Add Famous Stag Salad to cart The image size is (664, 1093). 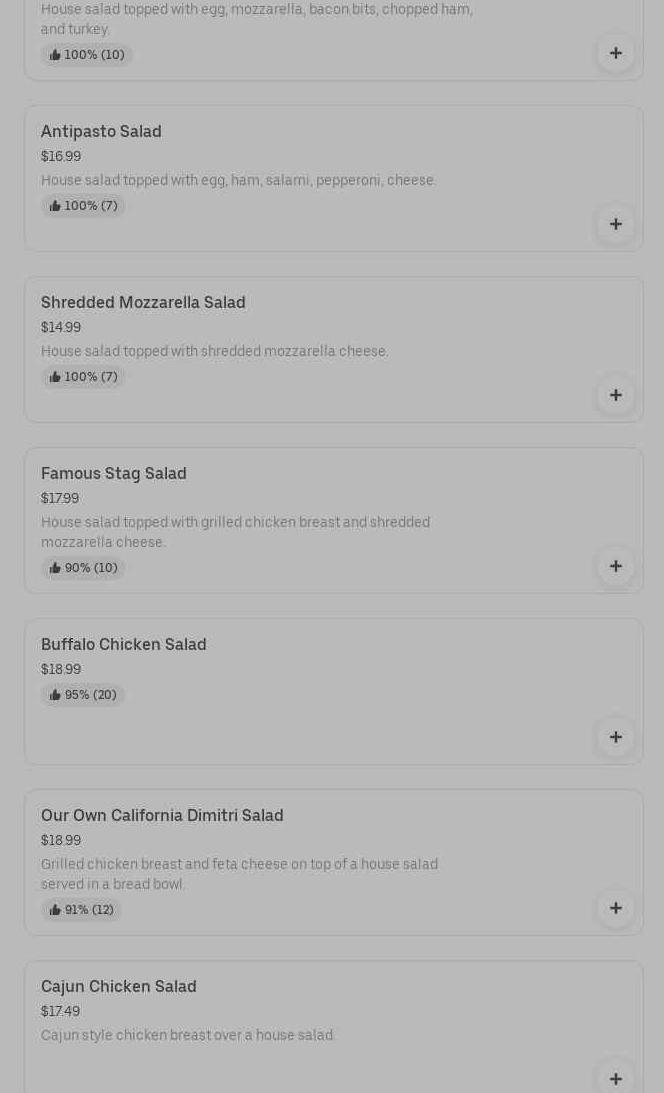615,566
